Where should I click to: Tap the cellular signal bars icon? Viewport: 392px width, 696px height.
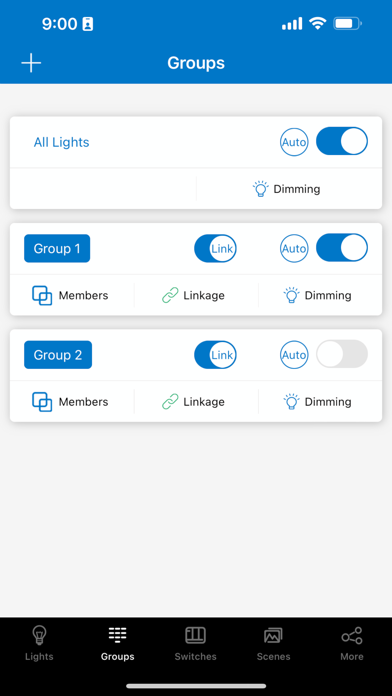(292, 24)
